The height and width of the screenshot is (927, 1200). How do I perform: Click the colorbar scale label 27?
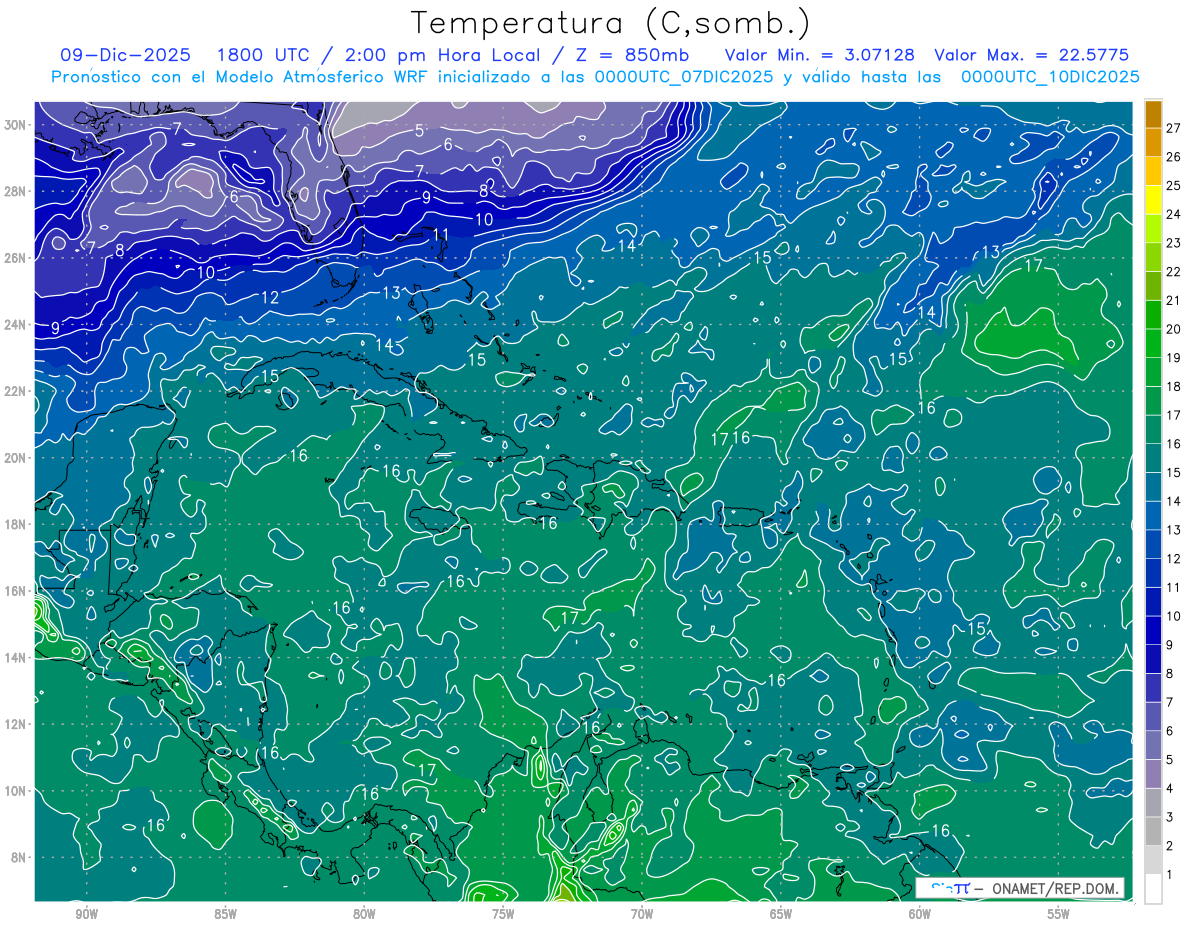point(1174,127)
